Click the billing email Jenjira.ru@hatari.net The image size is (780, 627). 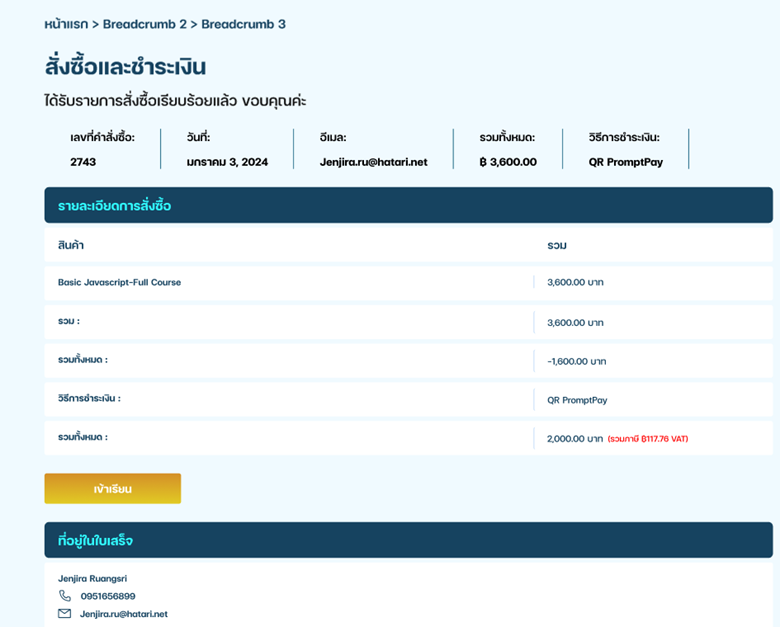tap(124, 614)
